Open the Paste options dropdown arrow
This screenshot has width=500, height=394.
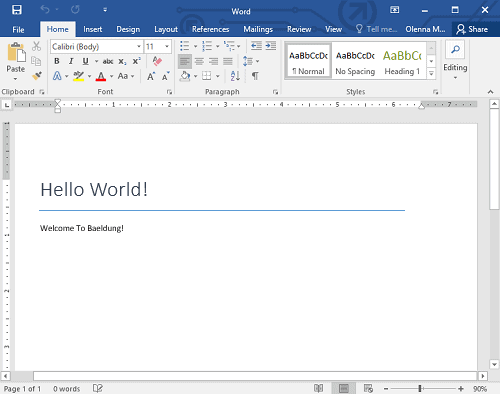(x=15, y=79)
